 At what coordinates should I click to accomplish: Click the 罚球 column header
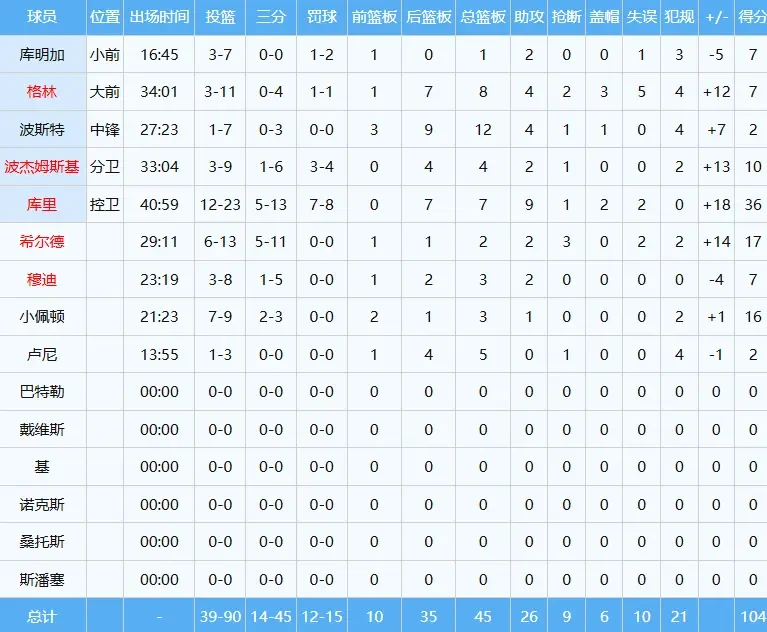click(322, 17)
